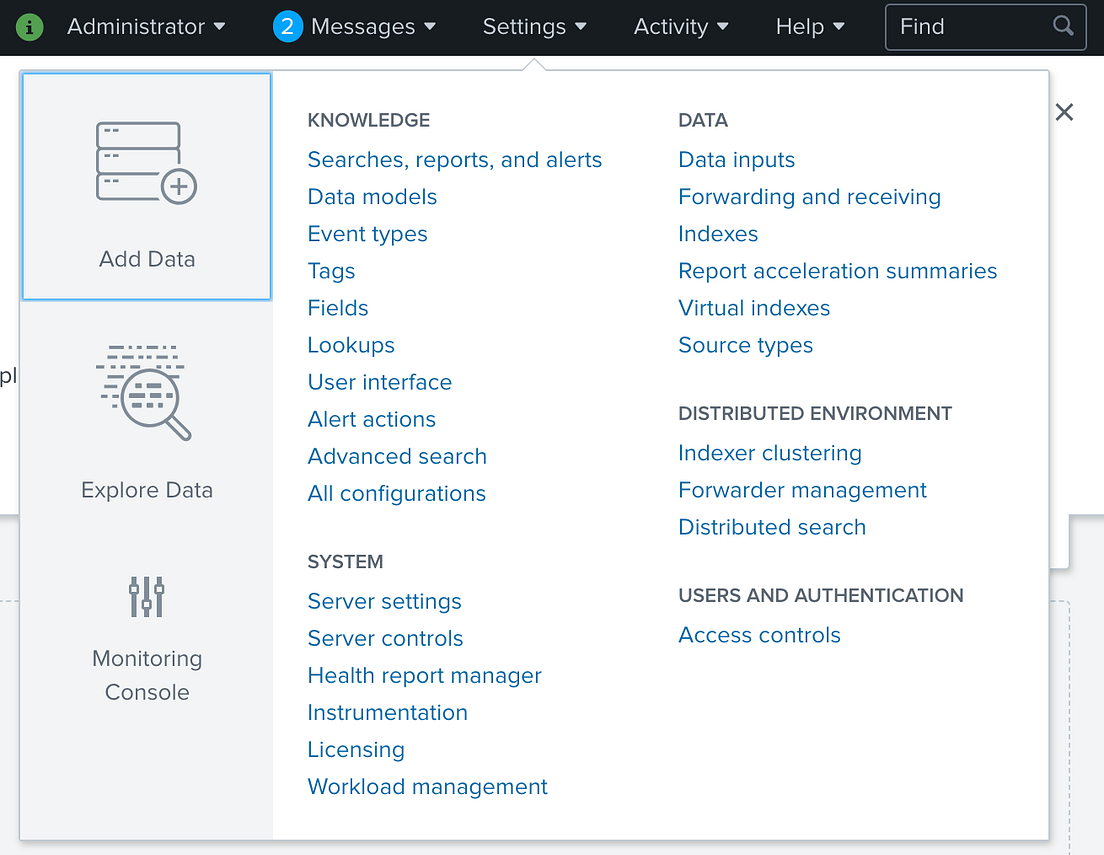Click the blue Messages notification badge
The image size is (1104, 855).
(x=287, y=26)
